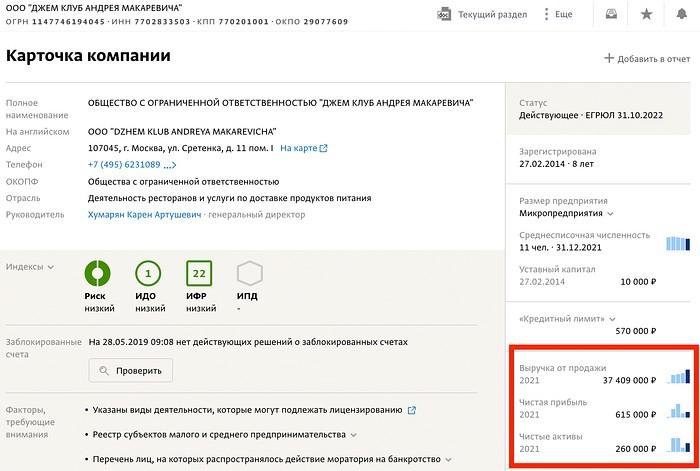Open director Хумарян Карен Артушевич link

(x=145, y=215)
